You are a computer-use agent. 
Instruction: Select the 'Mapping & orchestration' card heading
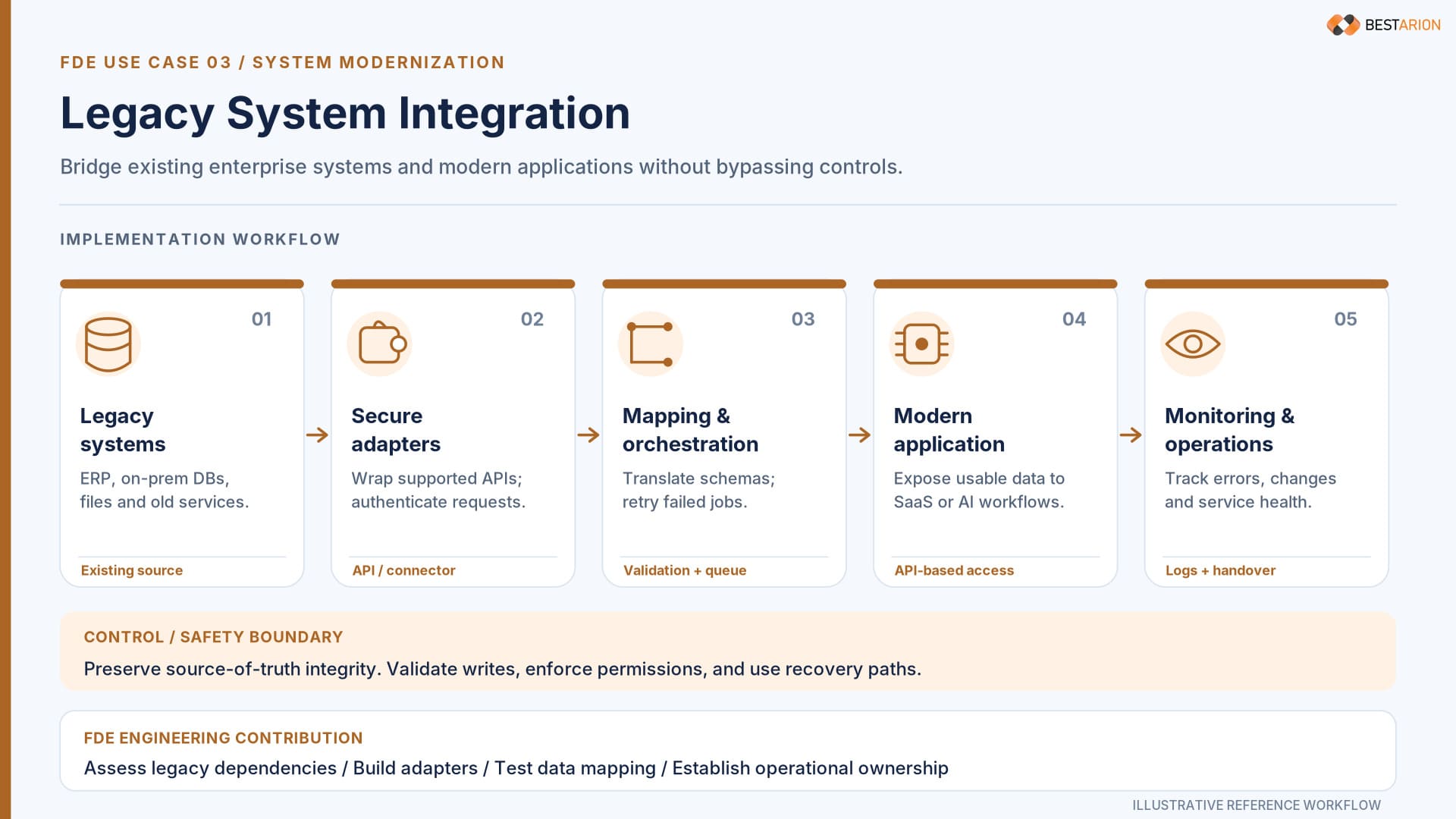(x=690, y=430)
